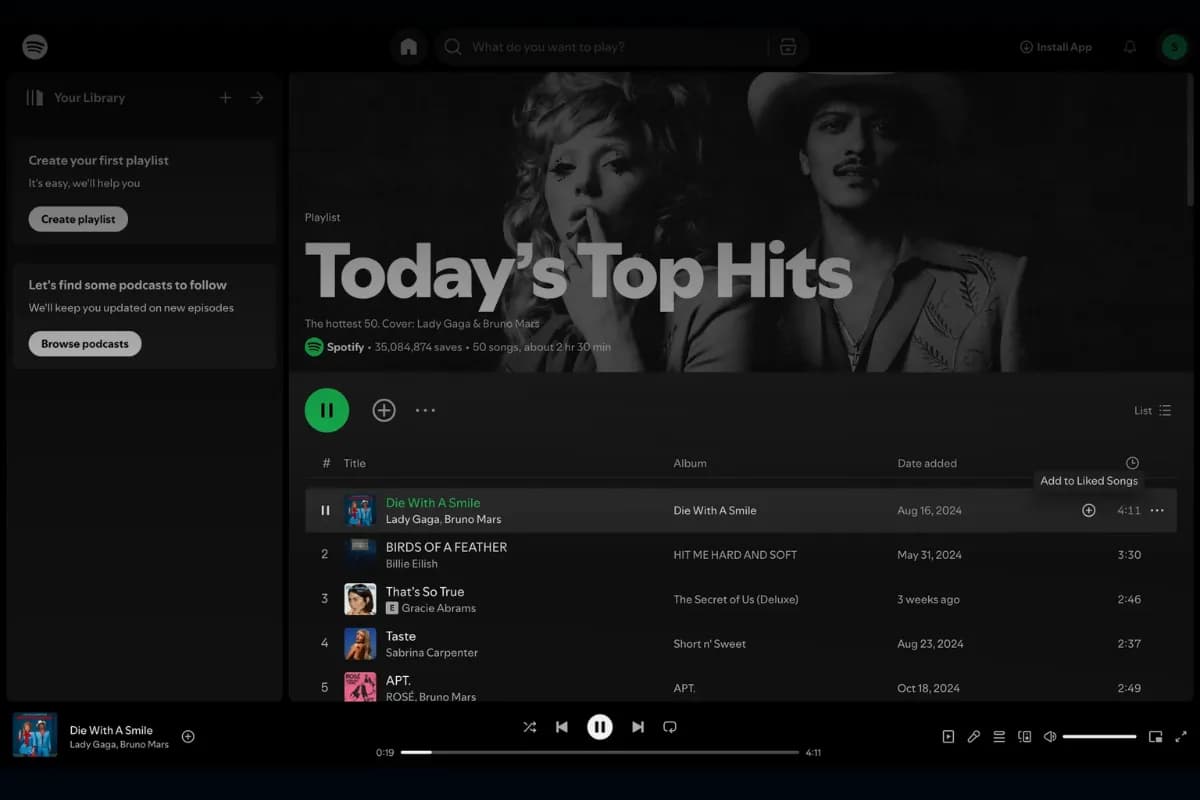This screenshot has width=1200, height=800.
Task: Open notifications bell
Action: click(1129, 46)
